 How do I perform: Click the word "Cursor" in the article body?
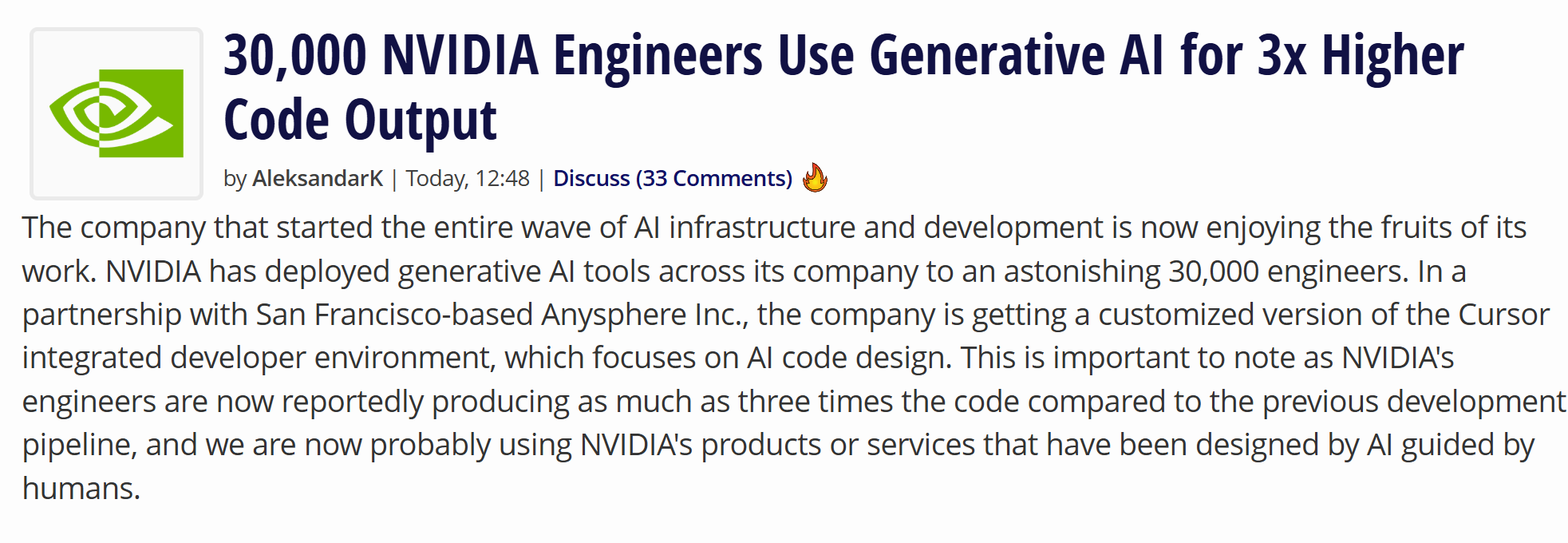pyautogui.click(x=1503, y=315)
